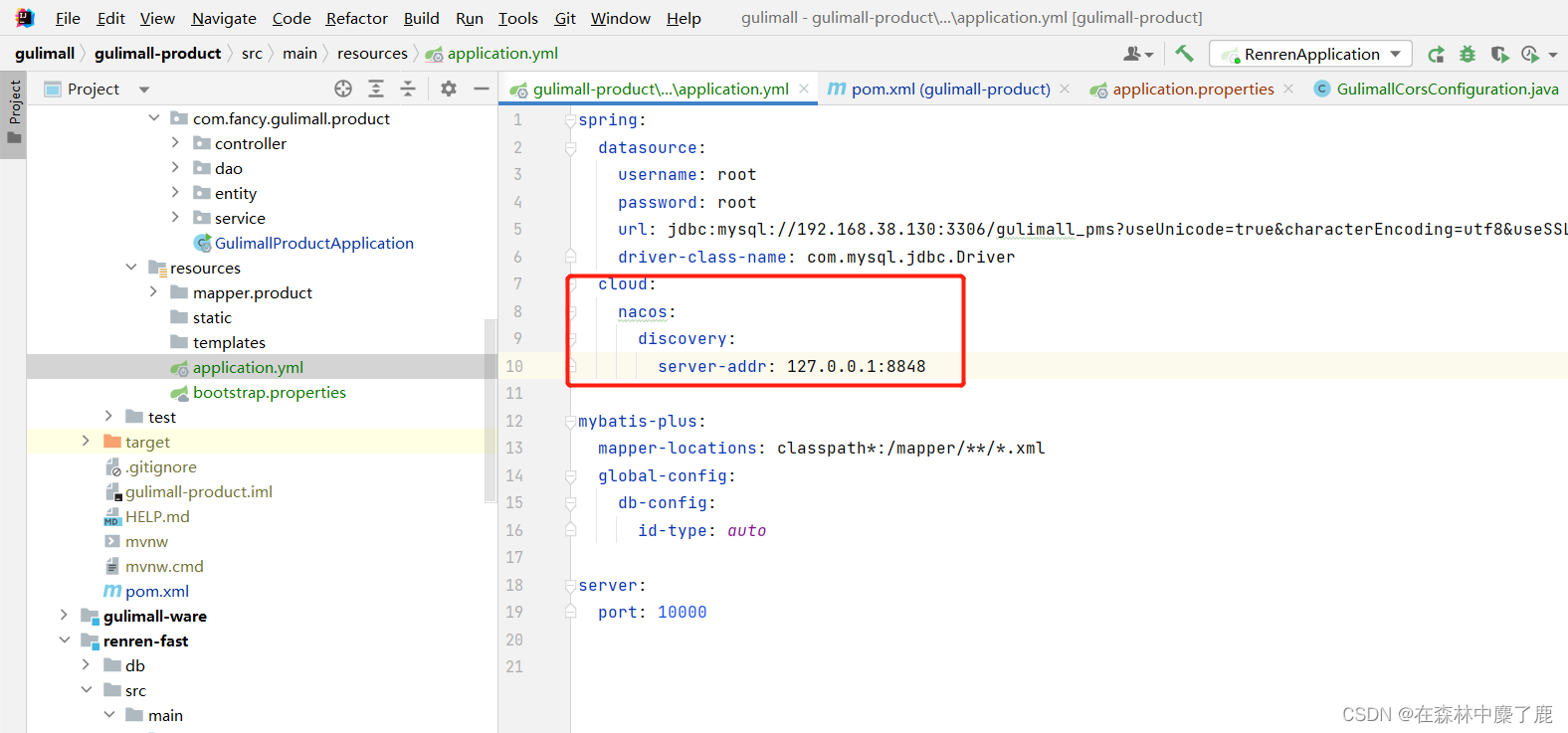This screenshot has width=1568, height=733.
Task: Open the Project view mode dropdown arrow
Action: click(144, 90)
